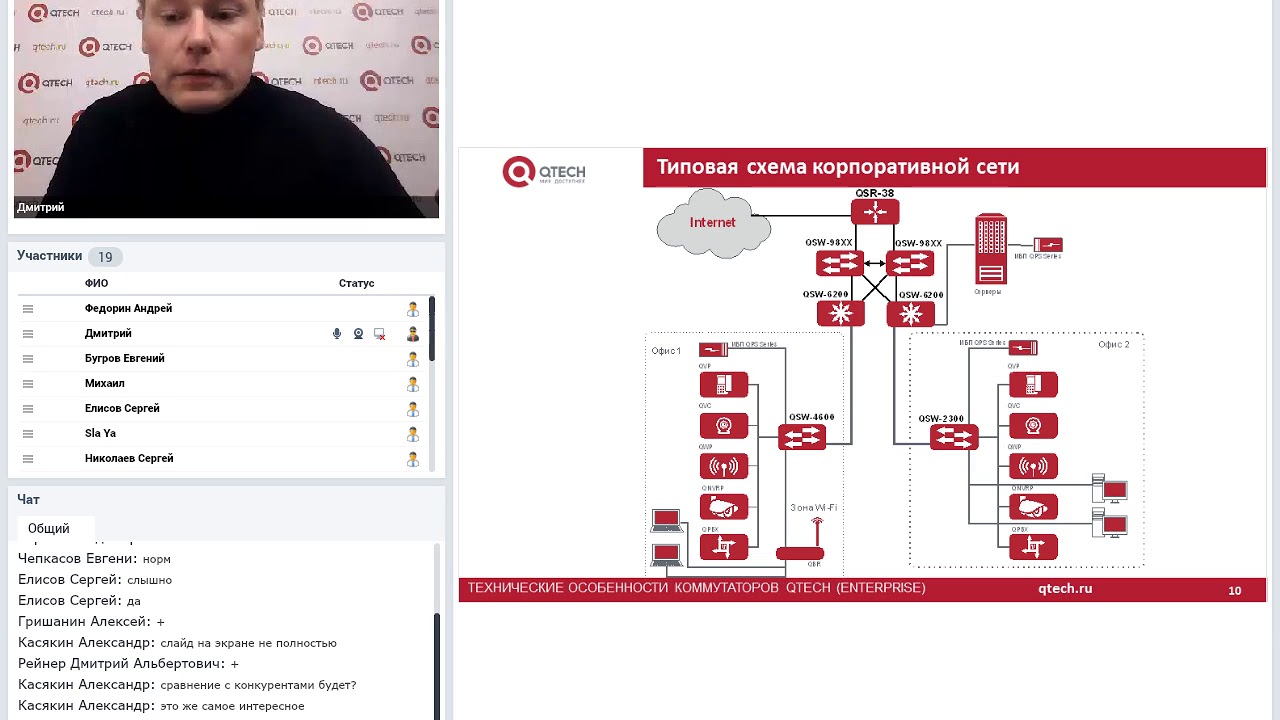Click the handle icon beside Михаил
The image size is (1280, 720).
28,384
